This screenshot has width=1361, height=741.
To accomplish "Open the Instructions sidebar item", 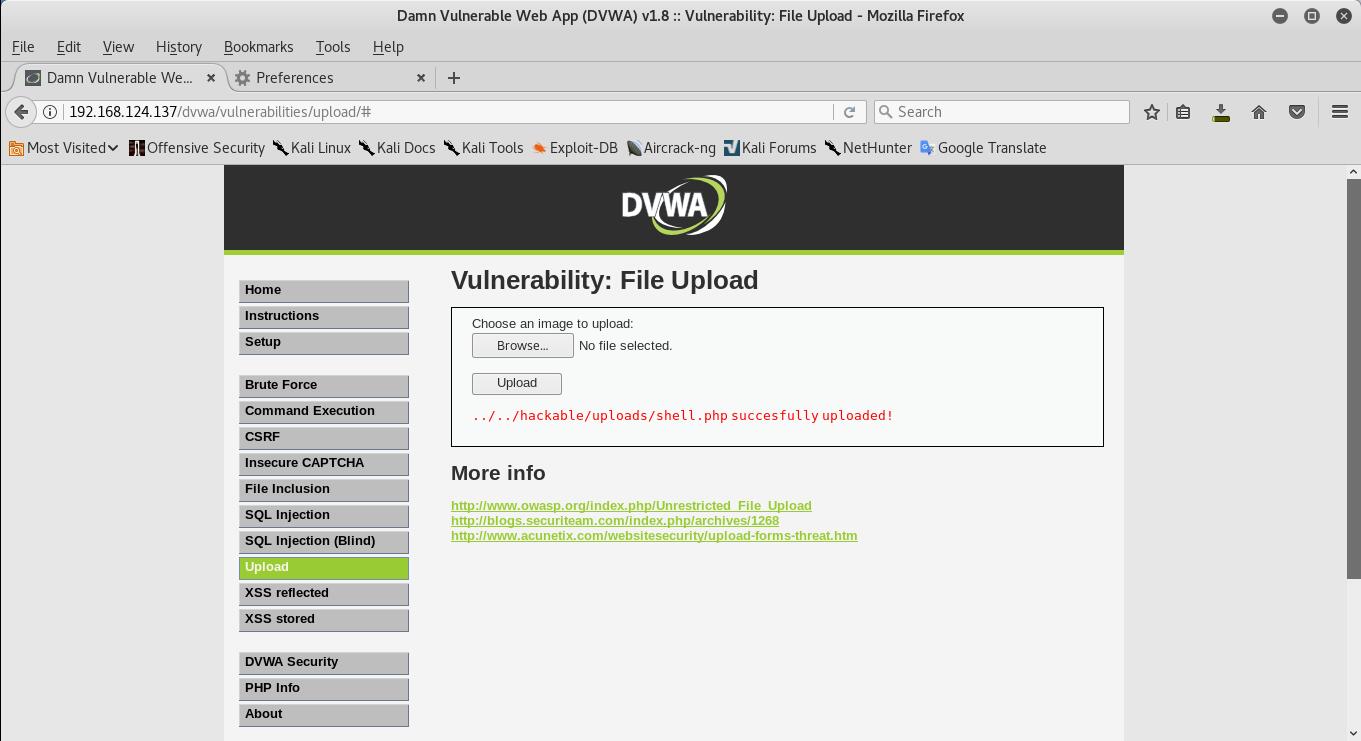I will click(x=324, y=317).
